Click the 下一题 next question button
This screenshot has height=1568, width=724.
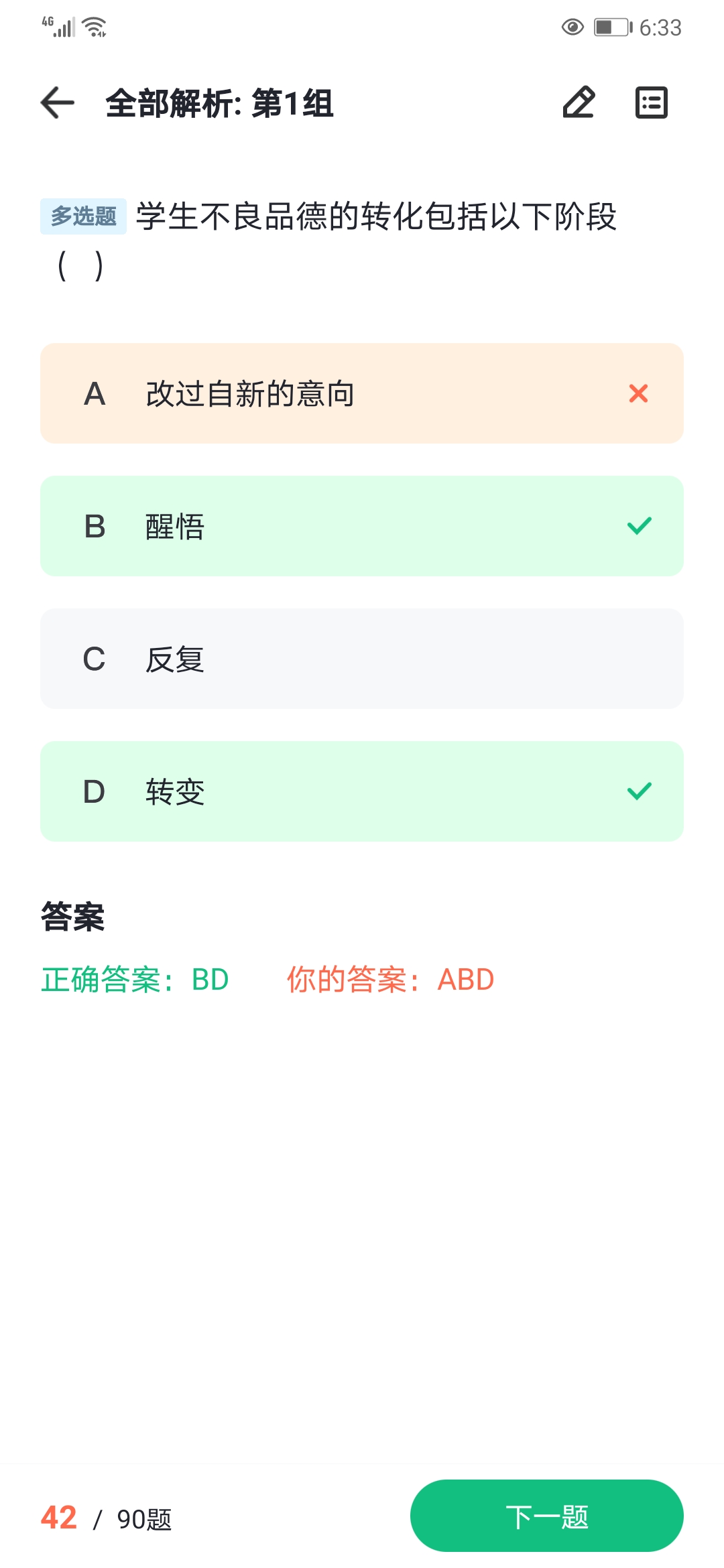coord(547,1516)
